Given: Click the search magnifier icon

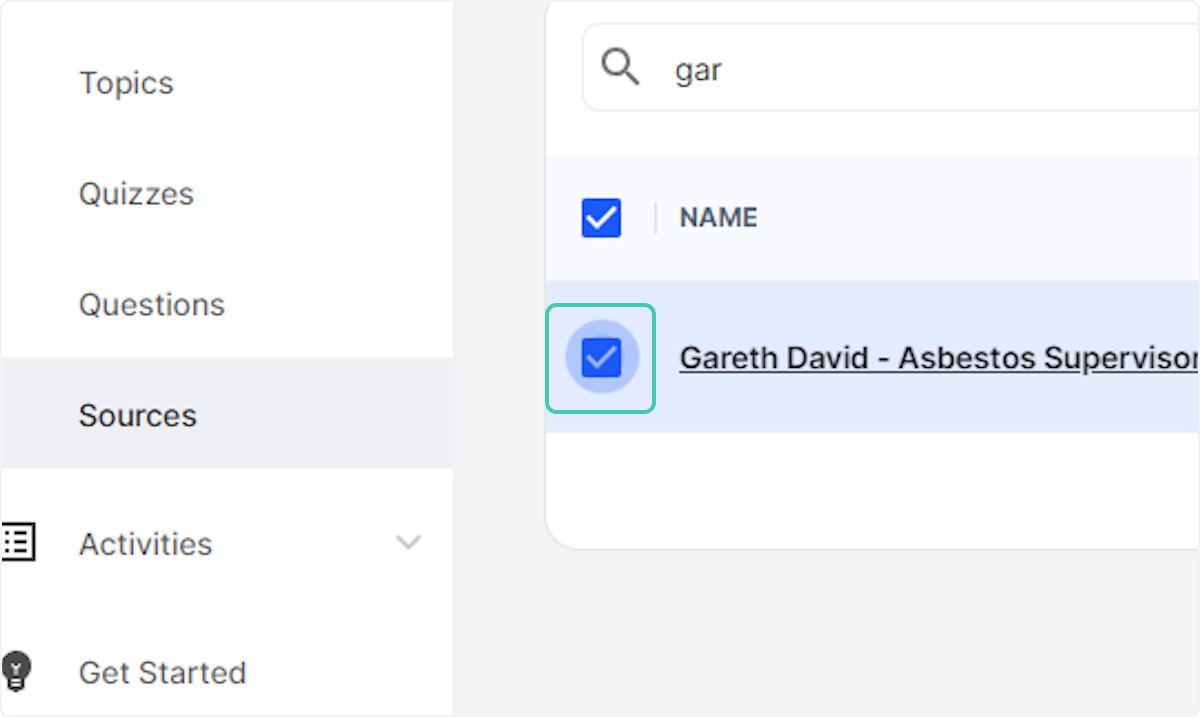Looking at the screenshot, I should click(x=620, y=67).
